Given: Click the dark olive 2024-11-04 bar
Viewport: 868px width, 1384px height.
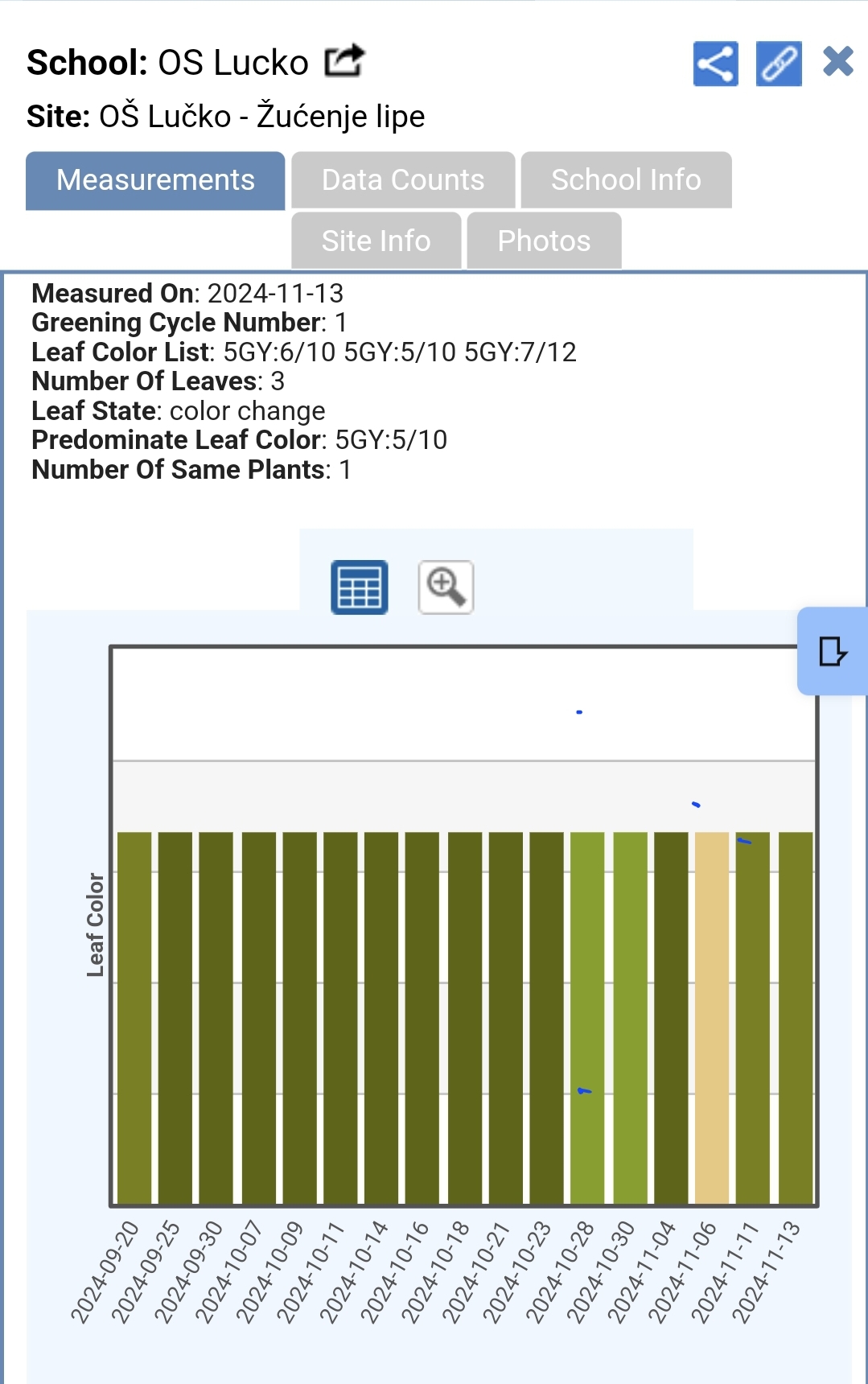Looking at the screenshot, I should 671,1017.
